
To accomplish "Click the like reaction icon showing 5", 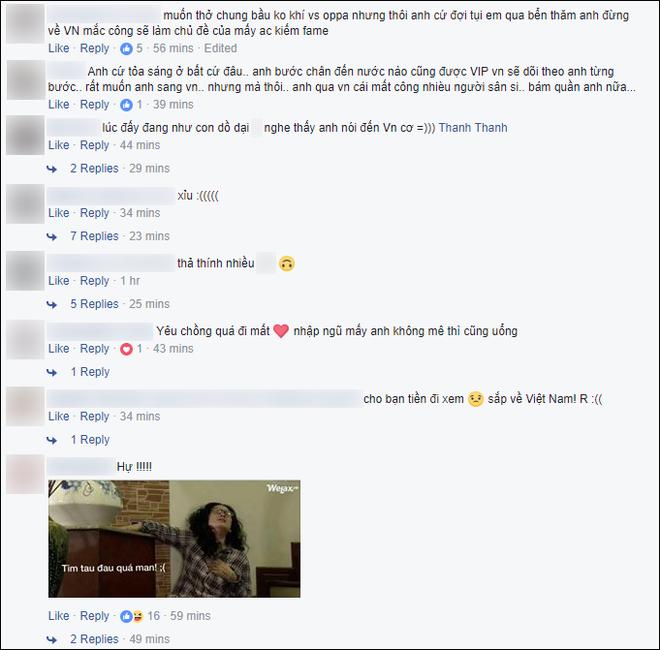I will point(126,49).
